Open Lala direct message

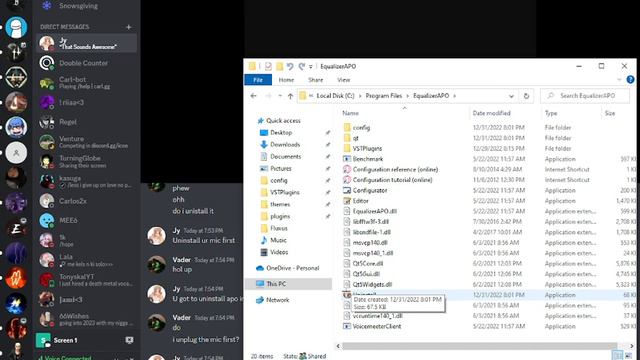tap(87, 260)
